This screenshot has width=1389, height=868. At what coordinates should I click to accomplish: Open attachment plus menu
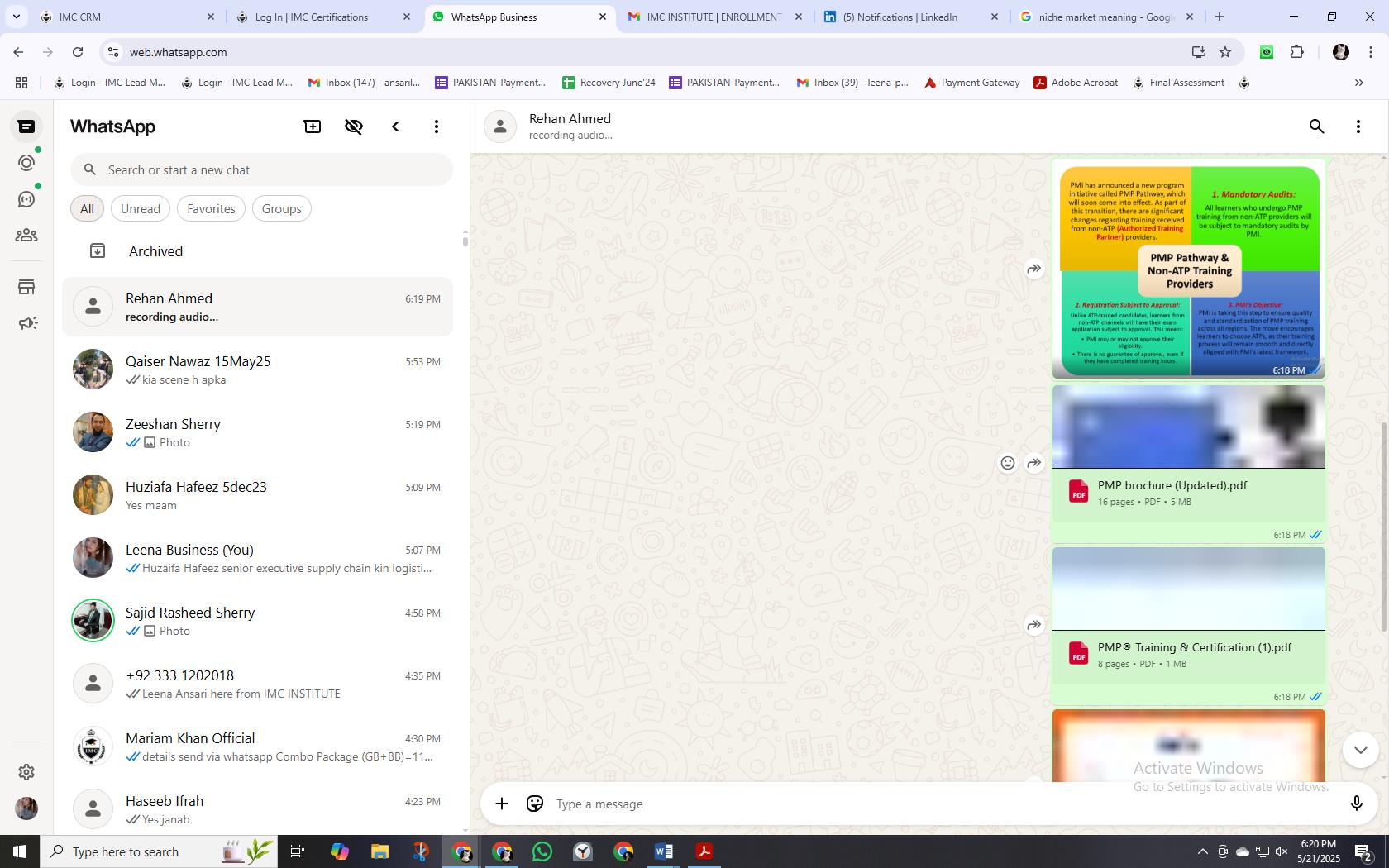tap(502, 804)
